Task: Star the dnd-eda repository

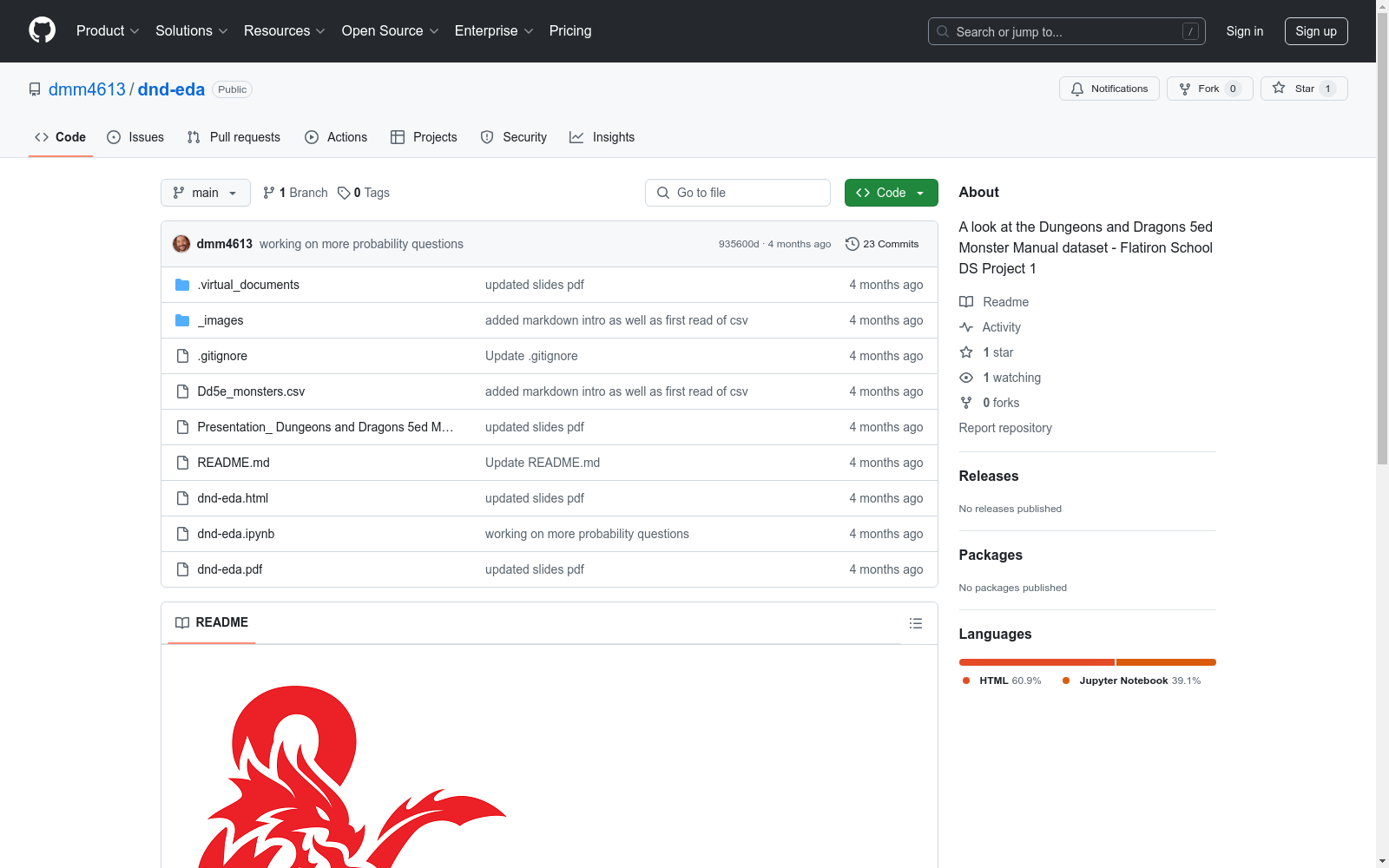Action: pyautogui.click(x=1304, y=89)
